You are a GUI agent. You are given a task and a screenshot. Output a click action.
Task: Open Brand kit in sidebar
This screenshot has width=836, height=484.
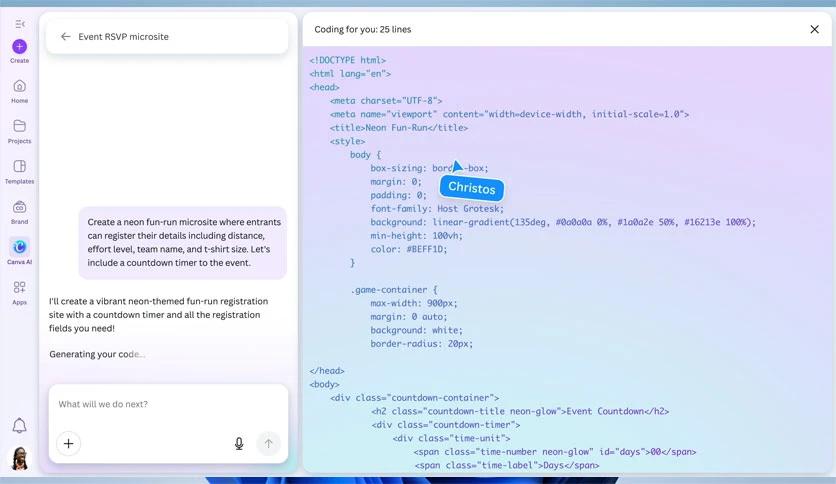coord(20,212)
